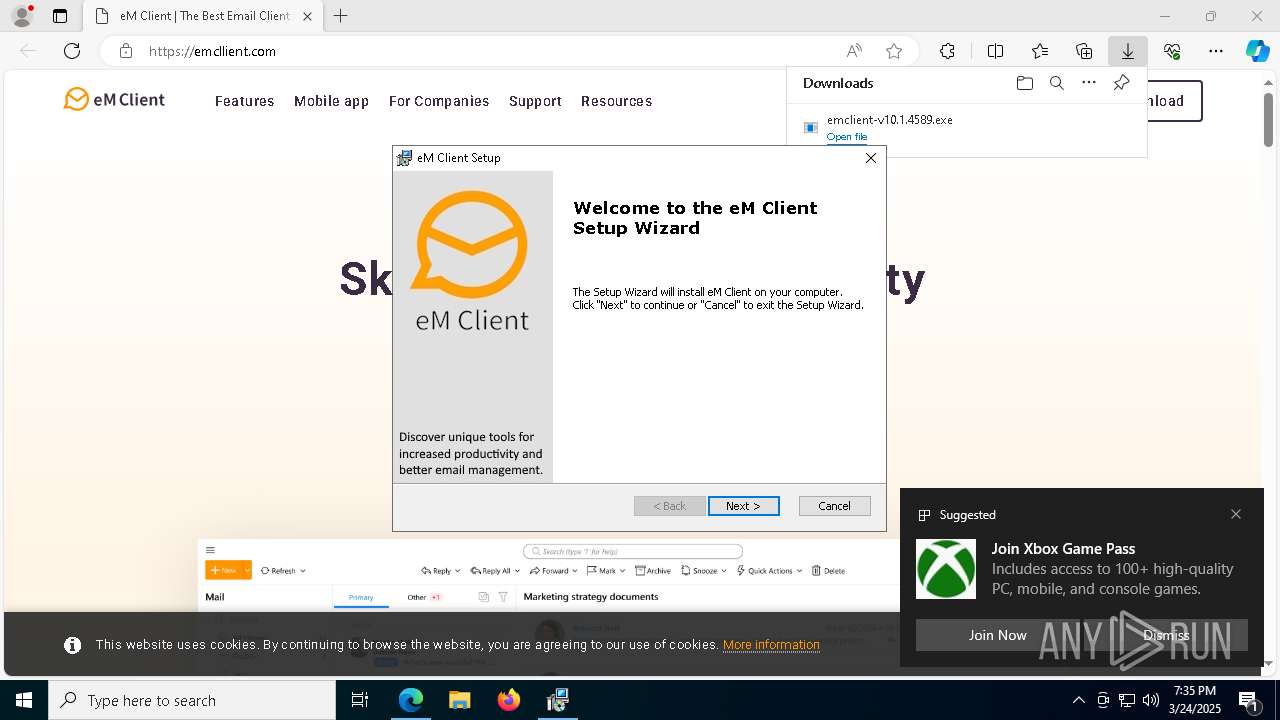Close the eM Client browser tab
The image size is (1280, 720).
pyautogui.click(x=307, y=16)
